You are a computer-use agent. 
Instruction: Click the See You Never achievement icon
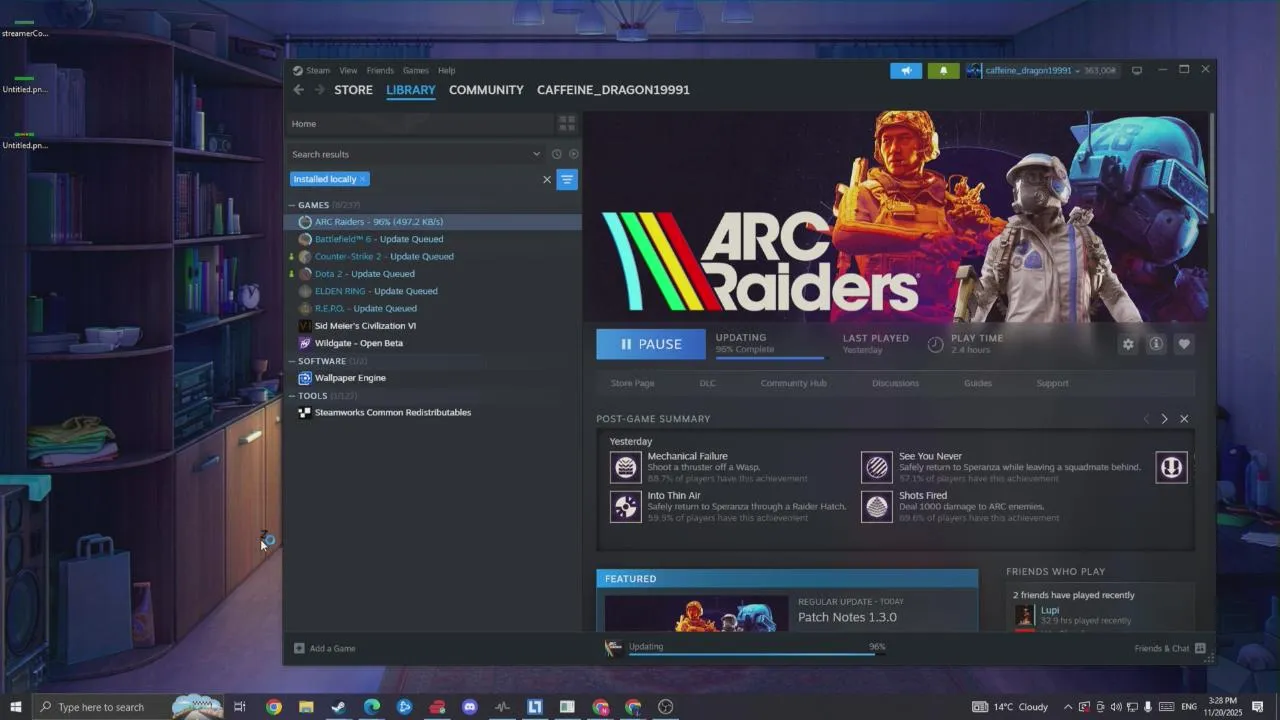(877, 467)
